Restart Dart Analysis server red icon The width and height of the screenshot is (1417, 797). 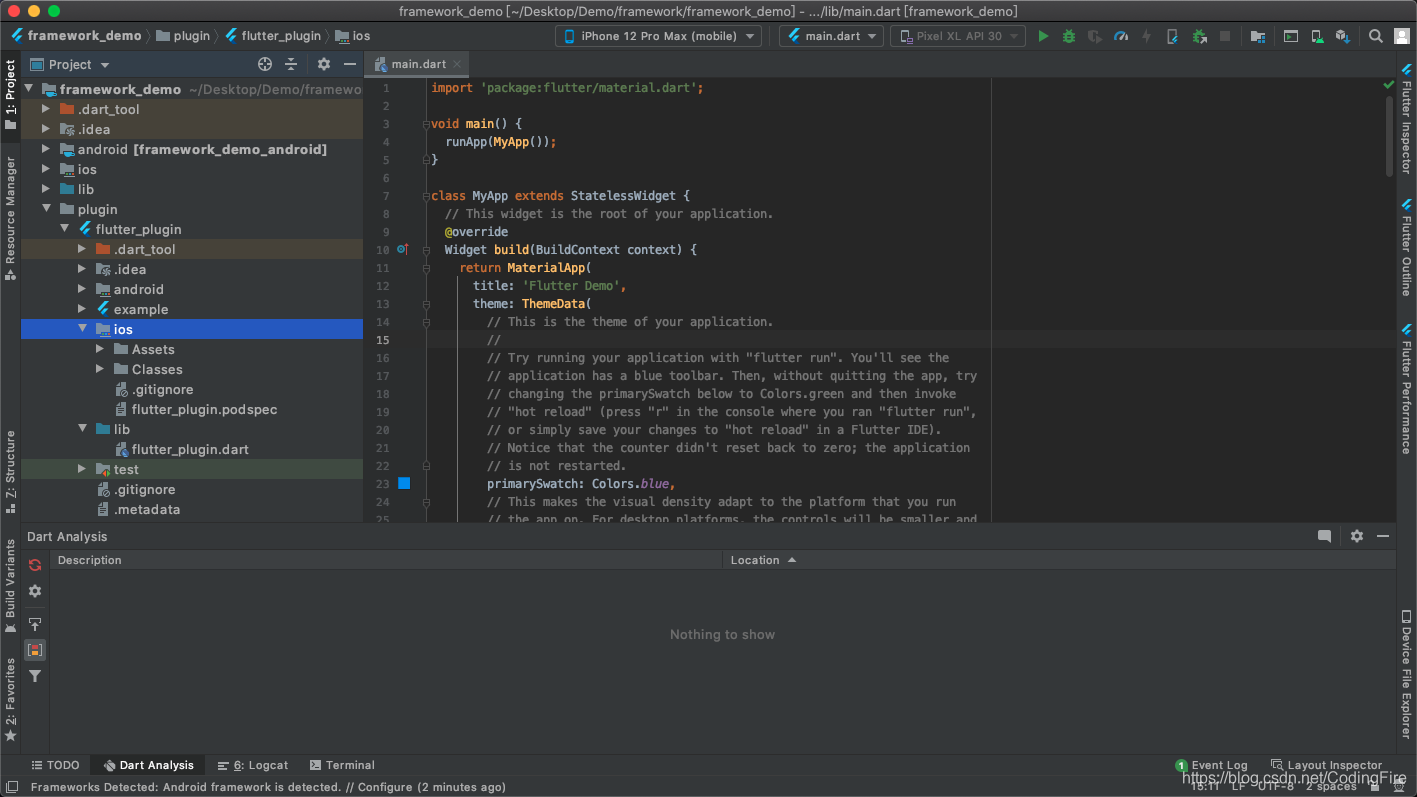[35, 565]
